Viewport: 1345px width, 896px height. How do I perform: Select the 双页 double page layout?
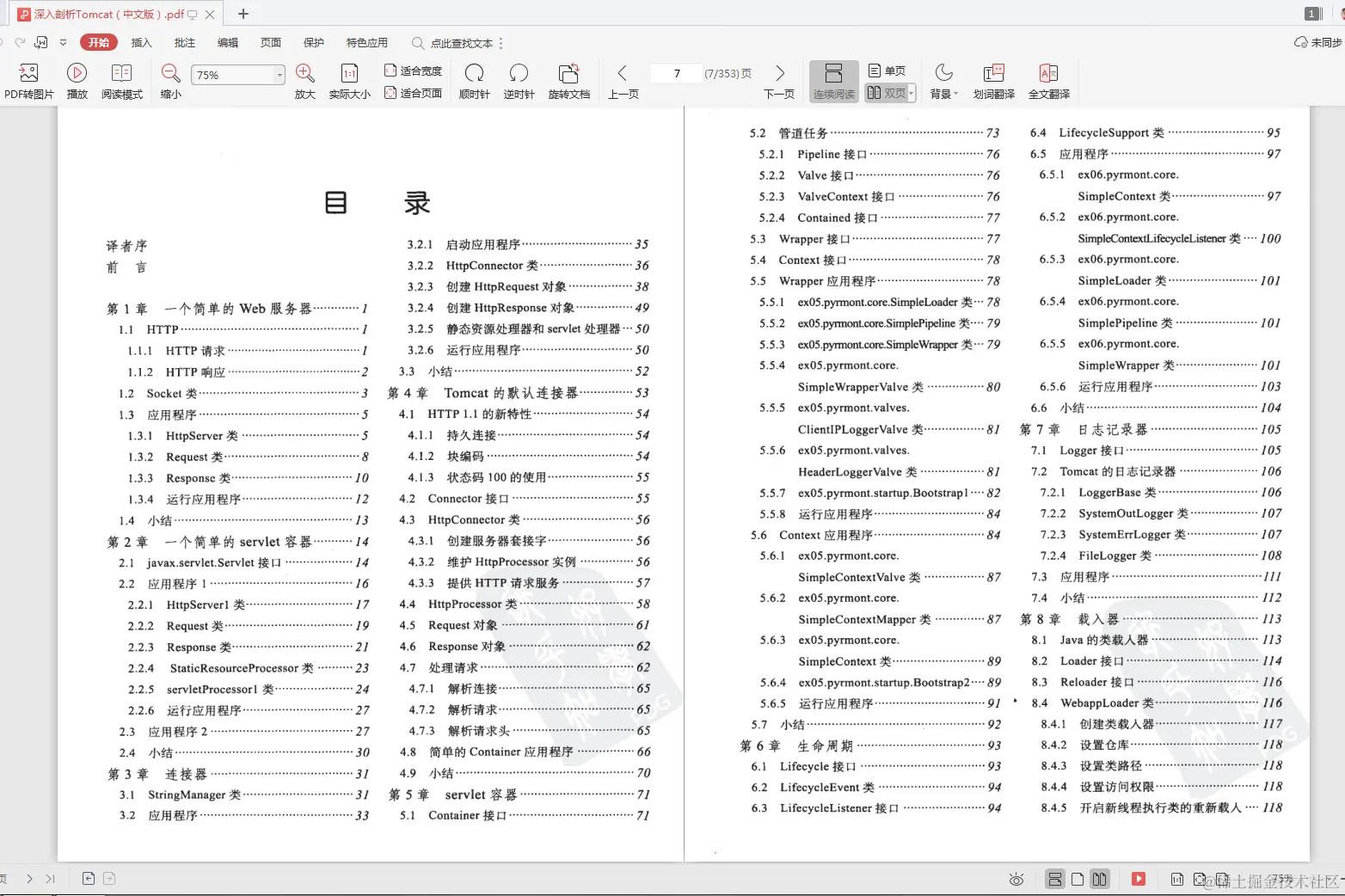pos(886,93)
